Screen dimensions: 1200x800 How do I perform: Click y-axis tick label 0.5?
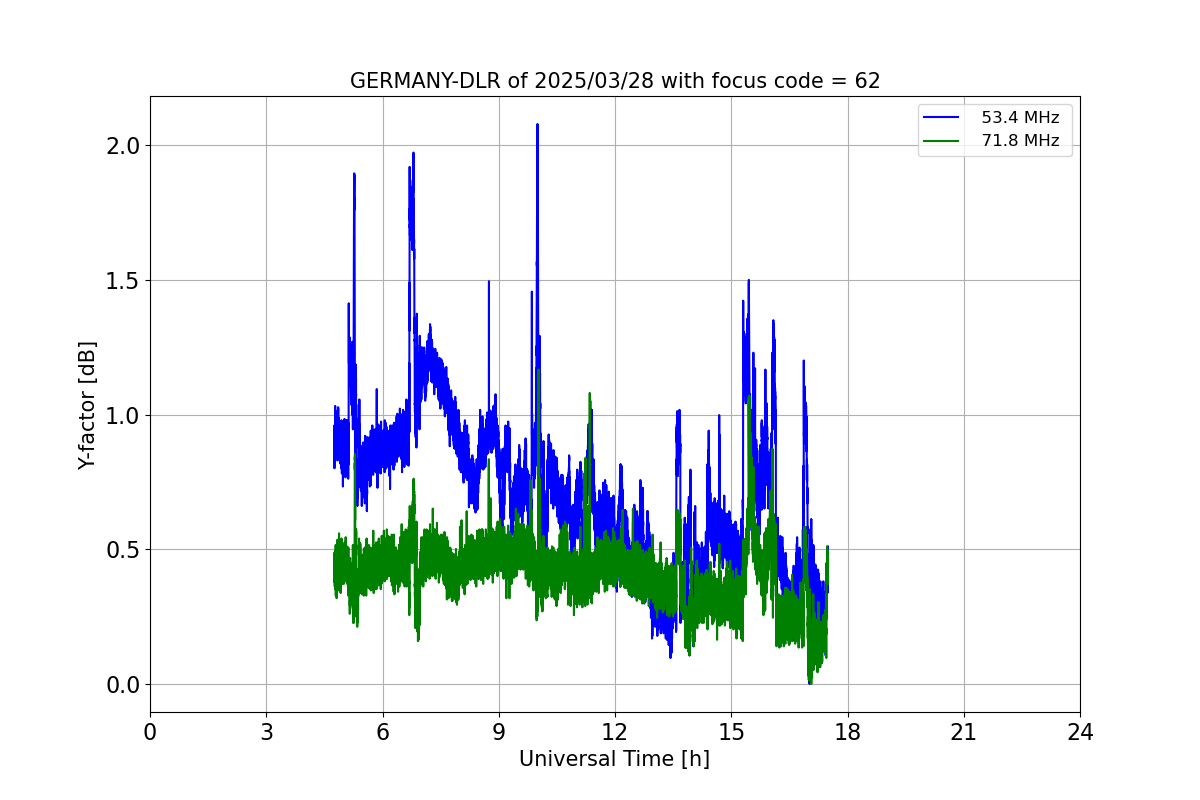[x=124, y=550]
